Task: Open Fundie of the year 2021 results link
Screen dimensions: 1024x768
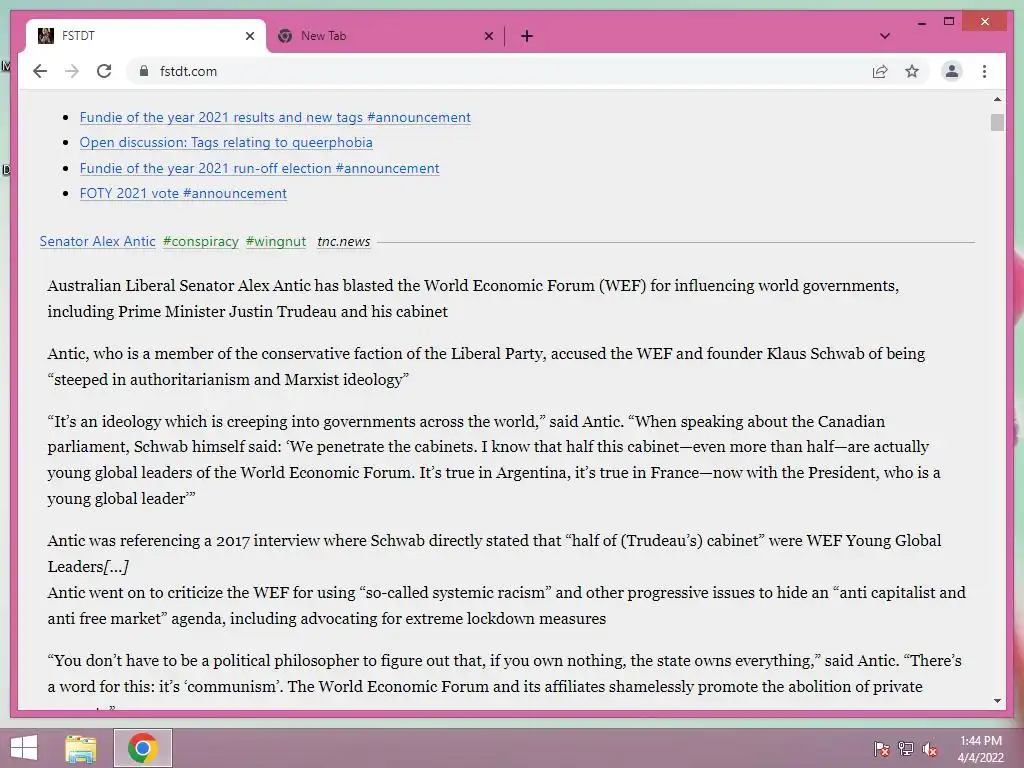Action: click(275, 118)
